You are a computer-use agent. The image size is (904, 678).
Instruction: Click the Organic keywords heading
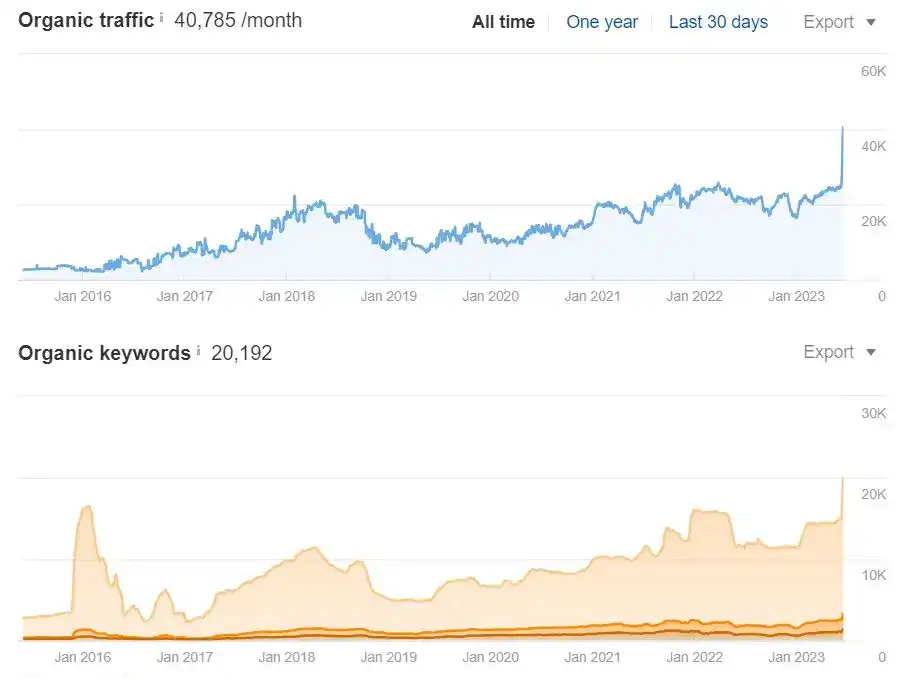[x=104, y=353]
